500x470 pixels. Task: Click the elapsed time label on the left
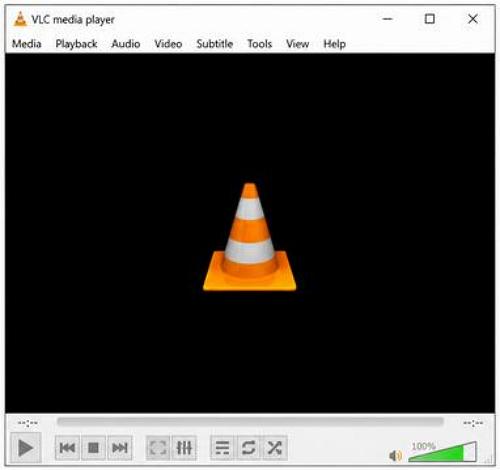(28, 423)
